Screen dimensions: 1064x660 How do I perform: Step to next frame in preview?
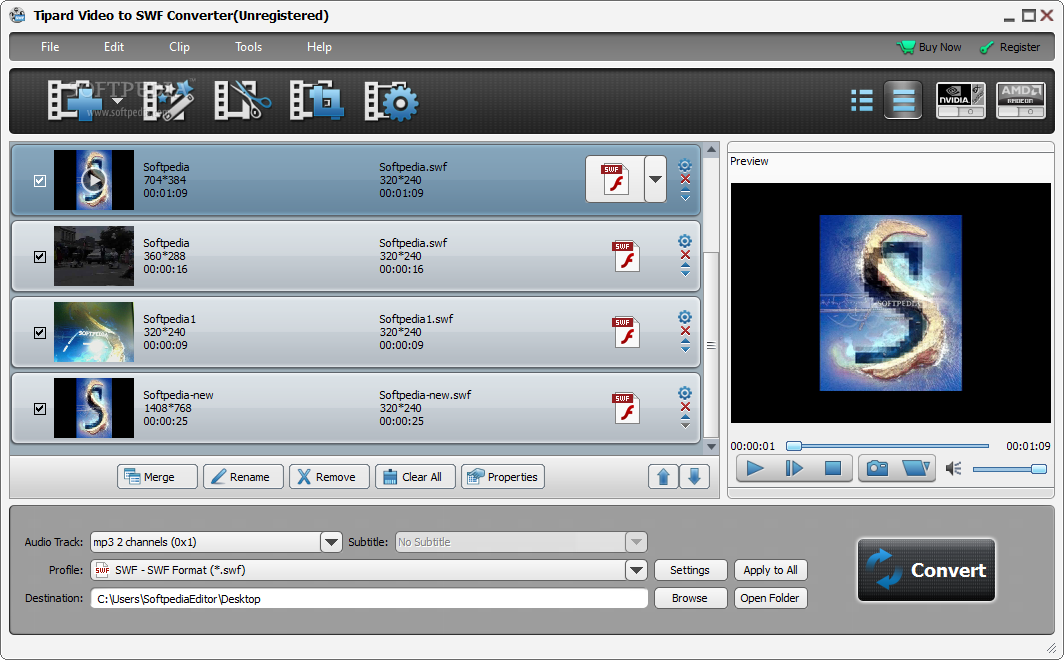(x=793, y=468)
